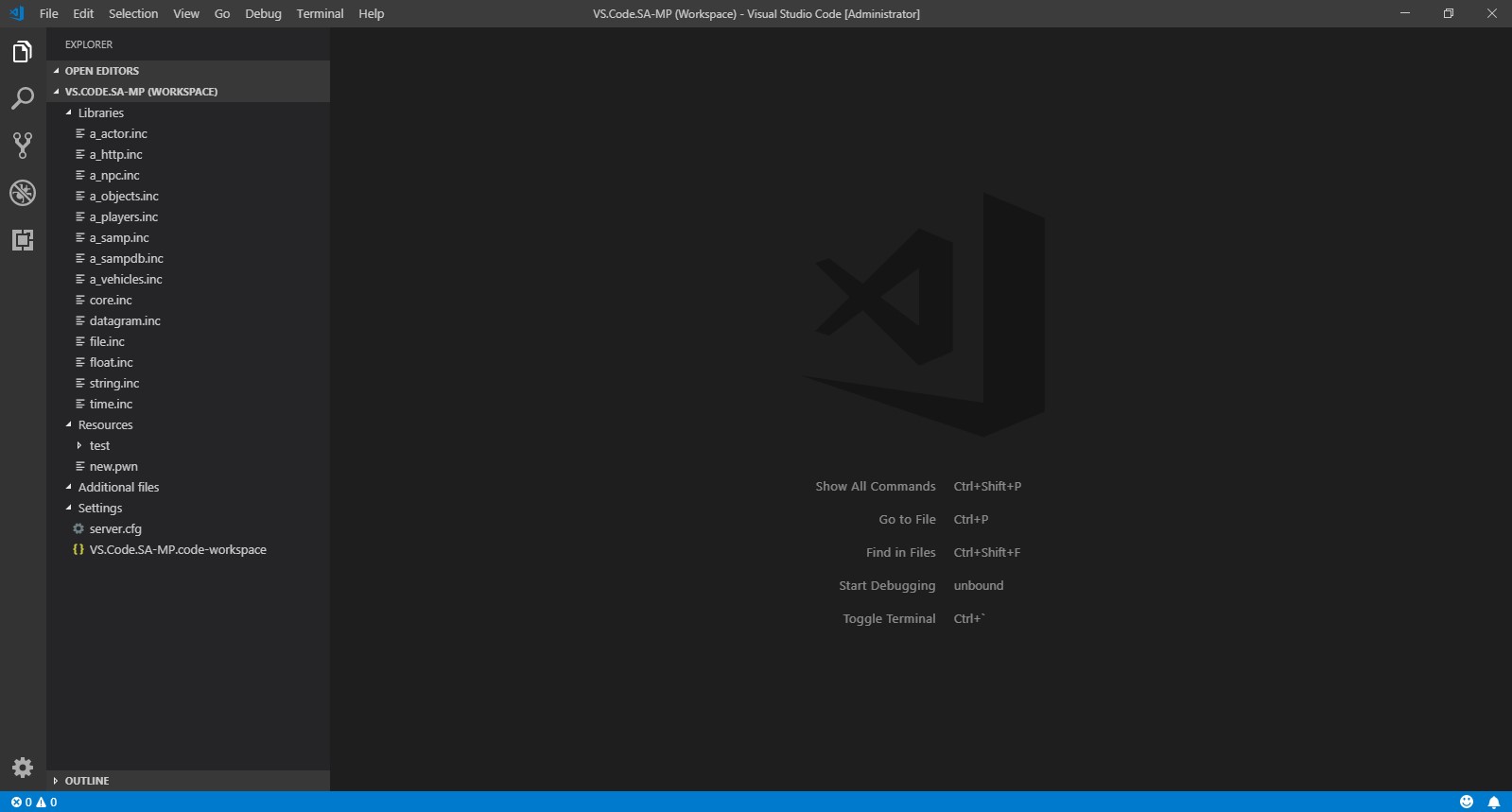Image resolution: width=1512 pixels, height=812 pixels.
Task: Click Go to File hint text
Action: (907, 519)
